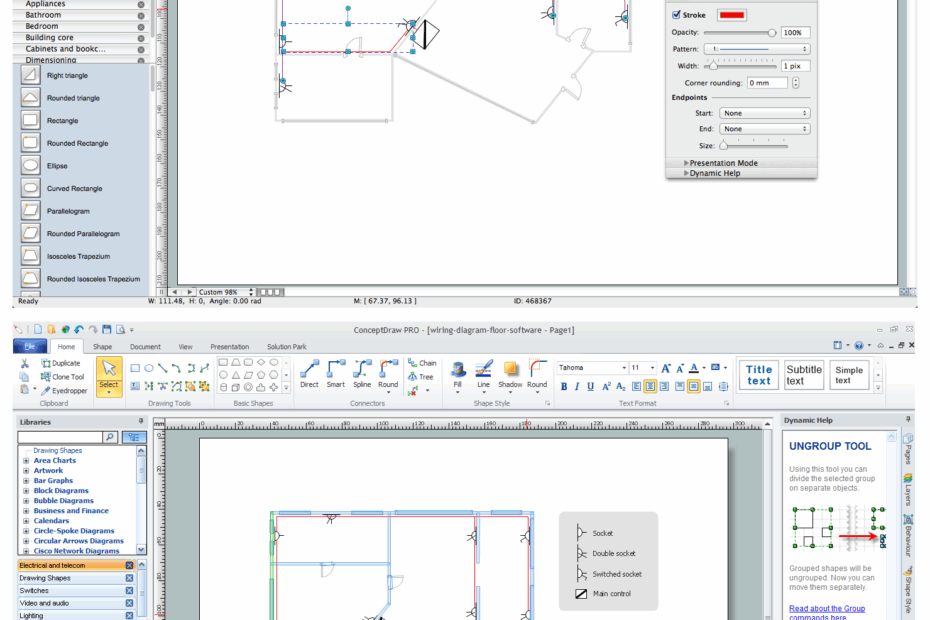Open the line Pattern dropdown
This screenshot has width=930, height=620.
pyautogui.click(x=755, y=48)
